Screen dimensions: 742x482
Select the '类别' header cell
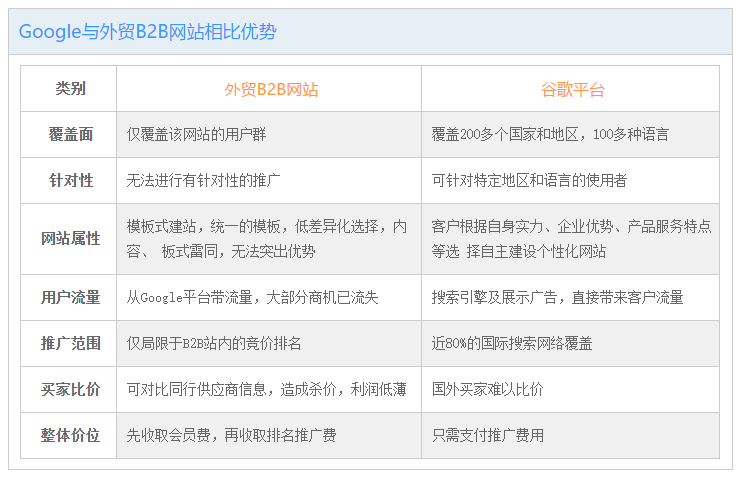[x=70, y=88]
